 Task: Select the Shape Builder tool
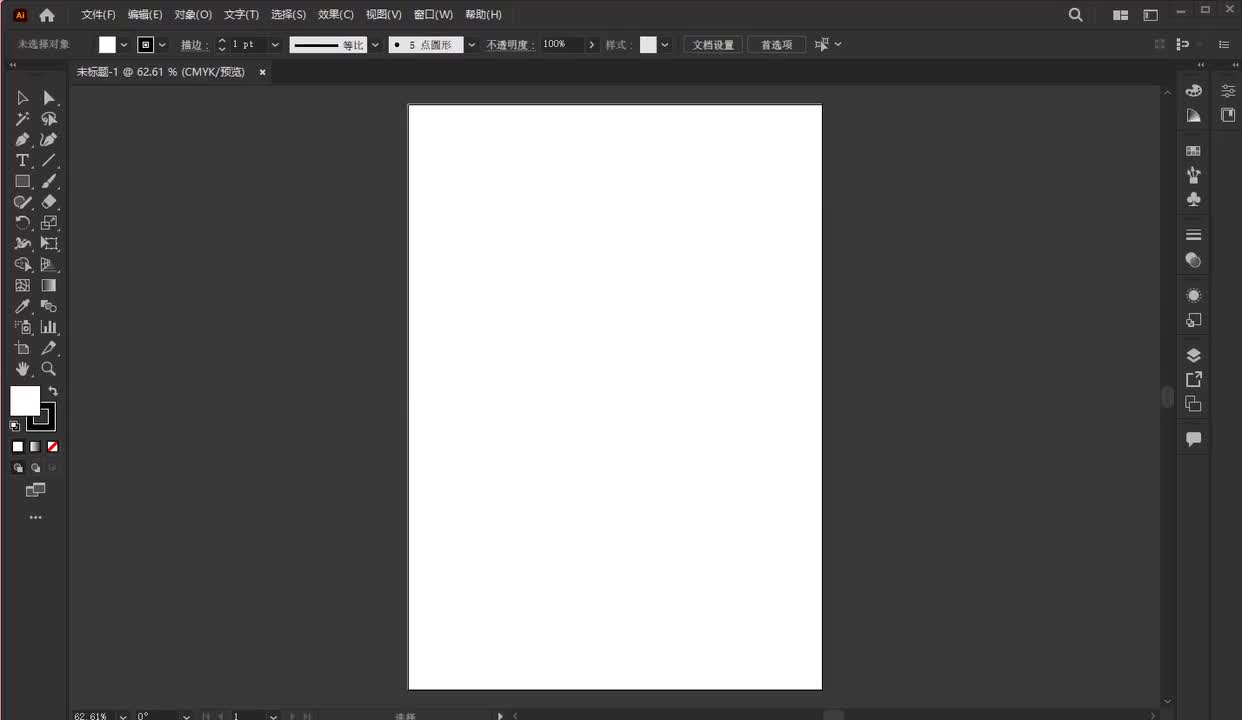click(x=22, y=265)
